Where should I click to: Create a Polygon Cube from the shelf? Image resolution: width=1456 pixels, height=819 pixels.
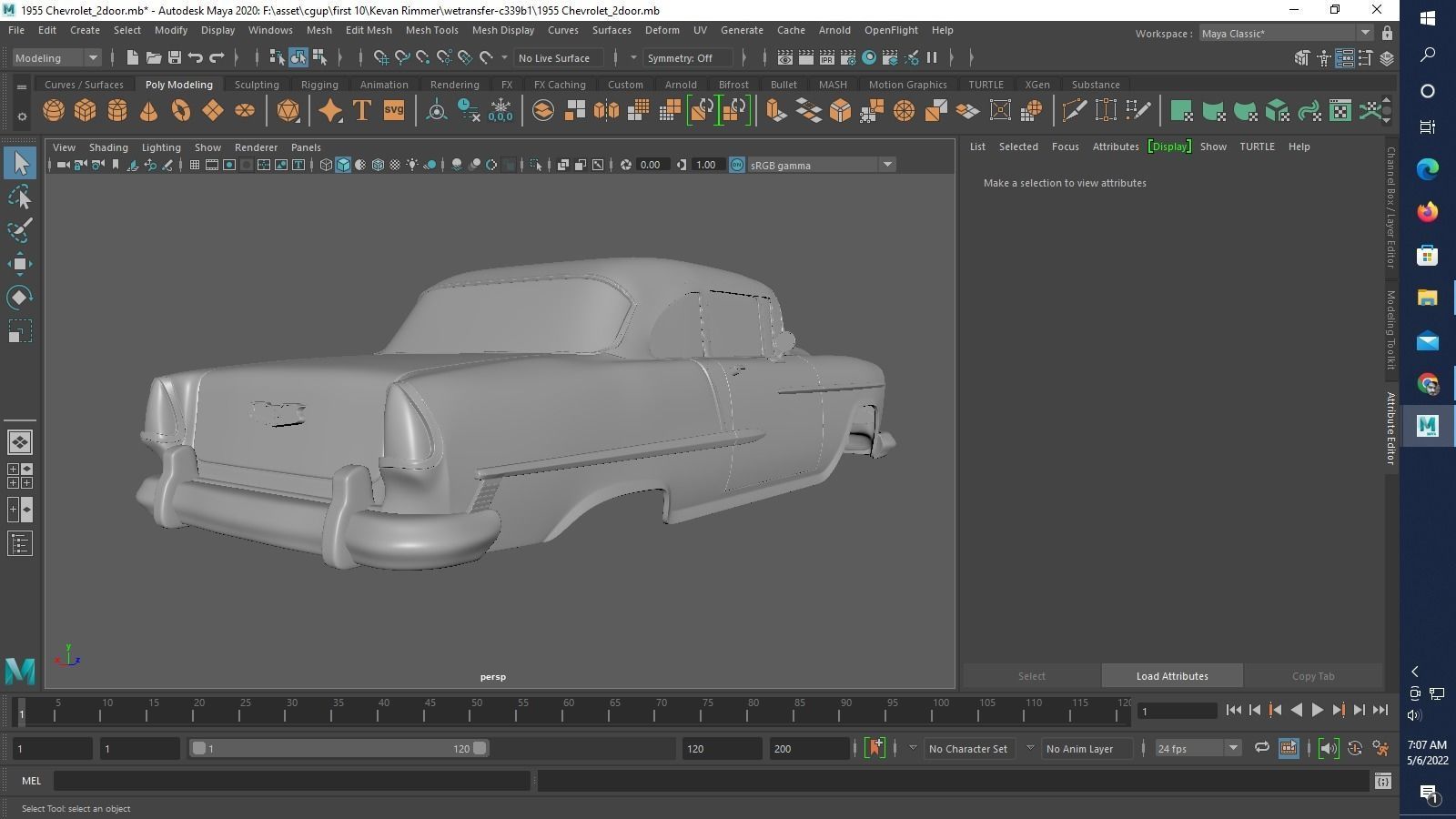pyautogui.click(x=85, y=110)
